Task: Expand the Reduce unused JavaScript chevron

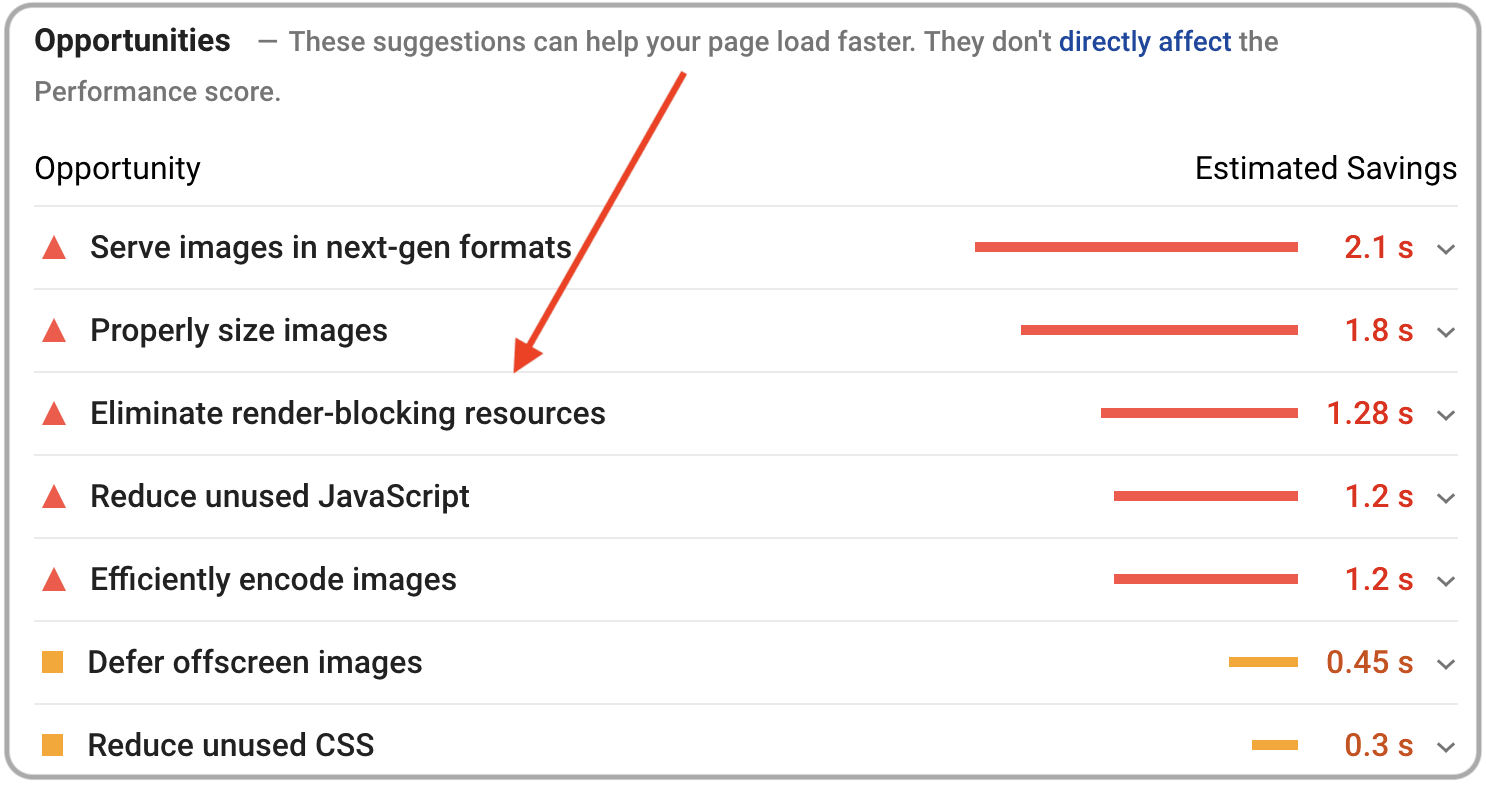Action: tap(1445, 498)
